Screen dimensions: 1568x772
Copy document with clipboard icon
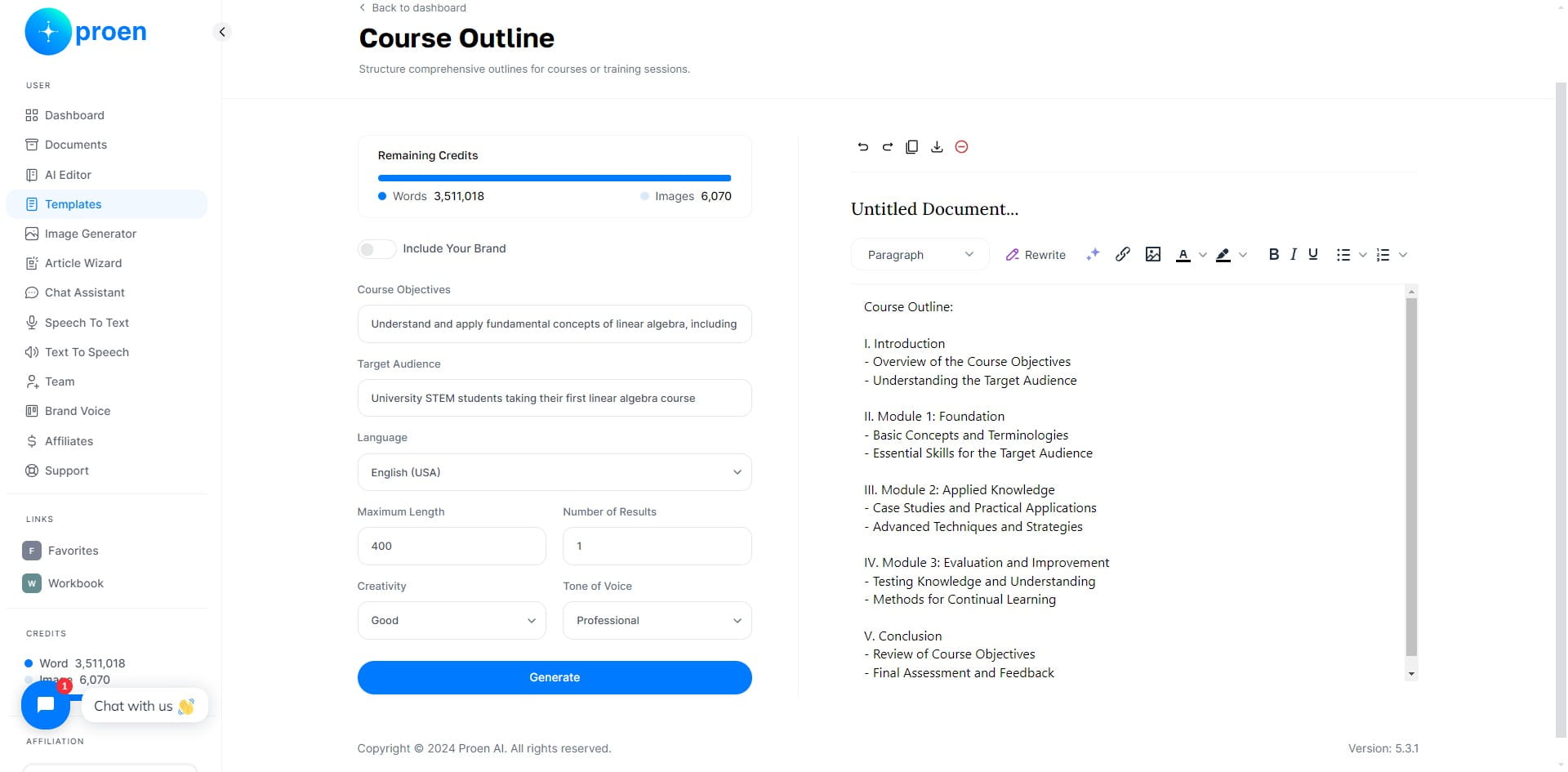(x=912, y=147)
